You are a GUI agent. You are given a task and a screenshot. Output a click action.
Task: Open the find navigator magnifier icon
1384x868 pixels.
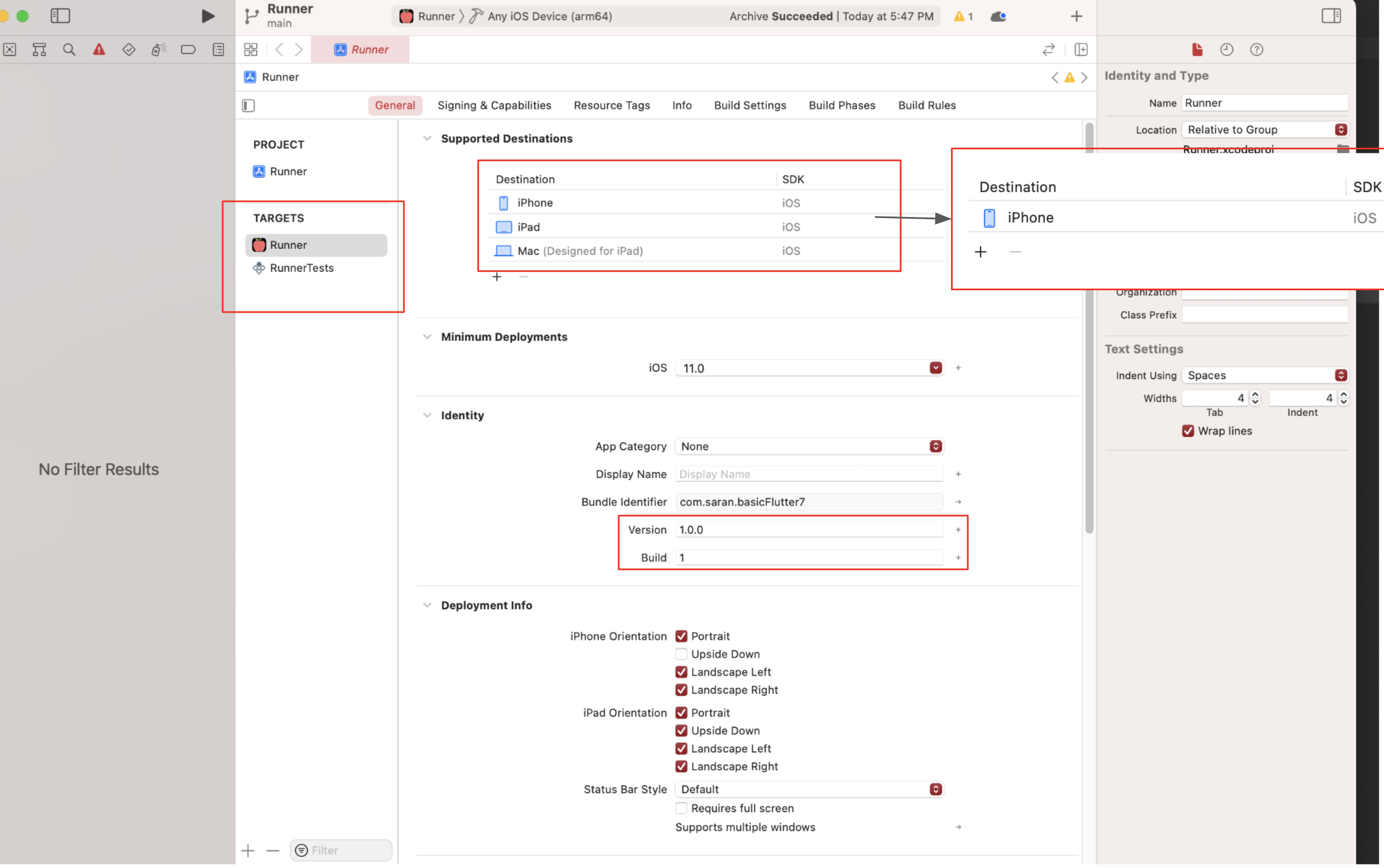click(69, 49)
